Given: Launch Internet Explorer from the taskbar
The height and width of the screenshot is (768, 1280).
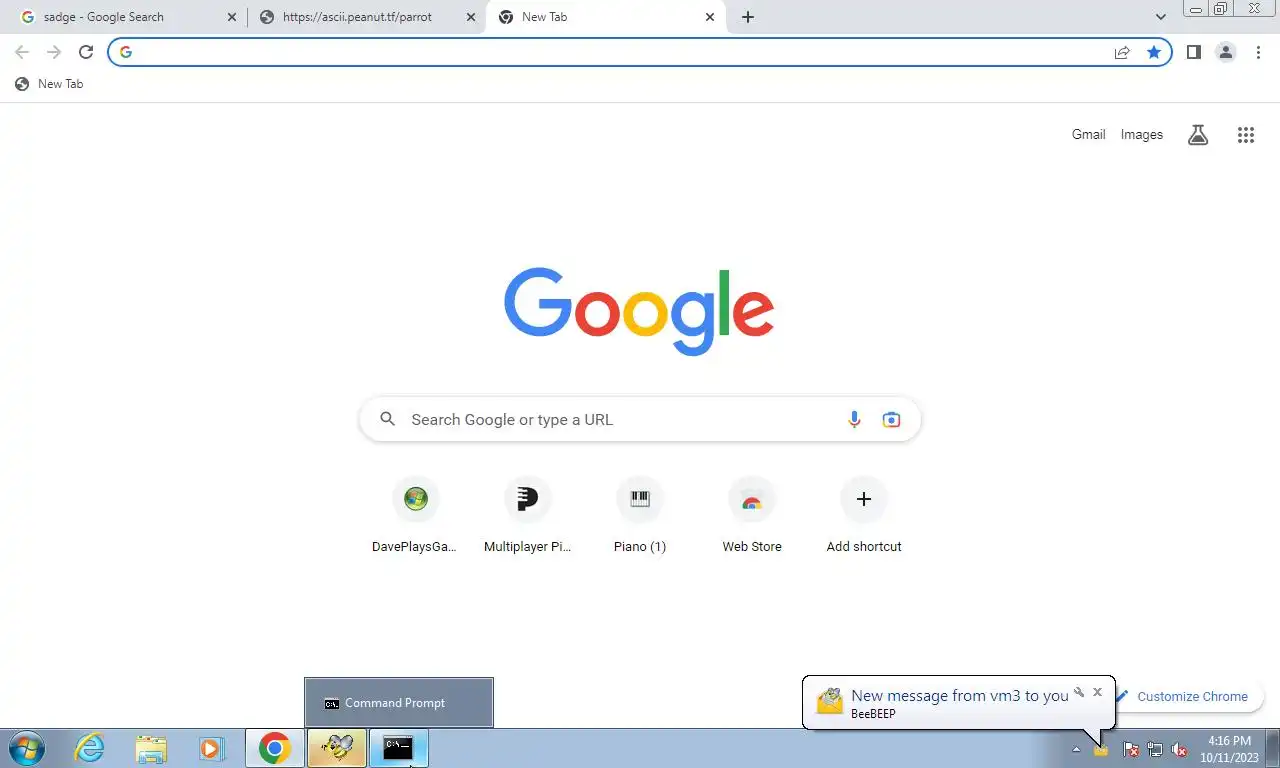Looking at the screenshot, I should [x=90, y=748].
